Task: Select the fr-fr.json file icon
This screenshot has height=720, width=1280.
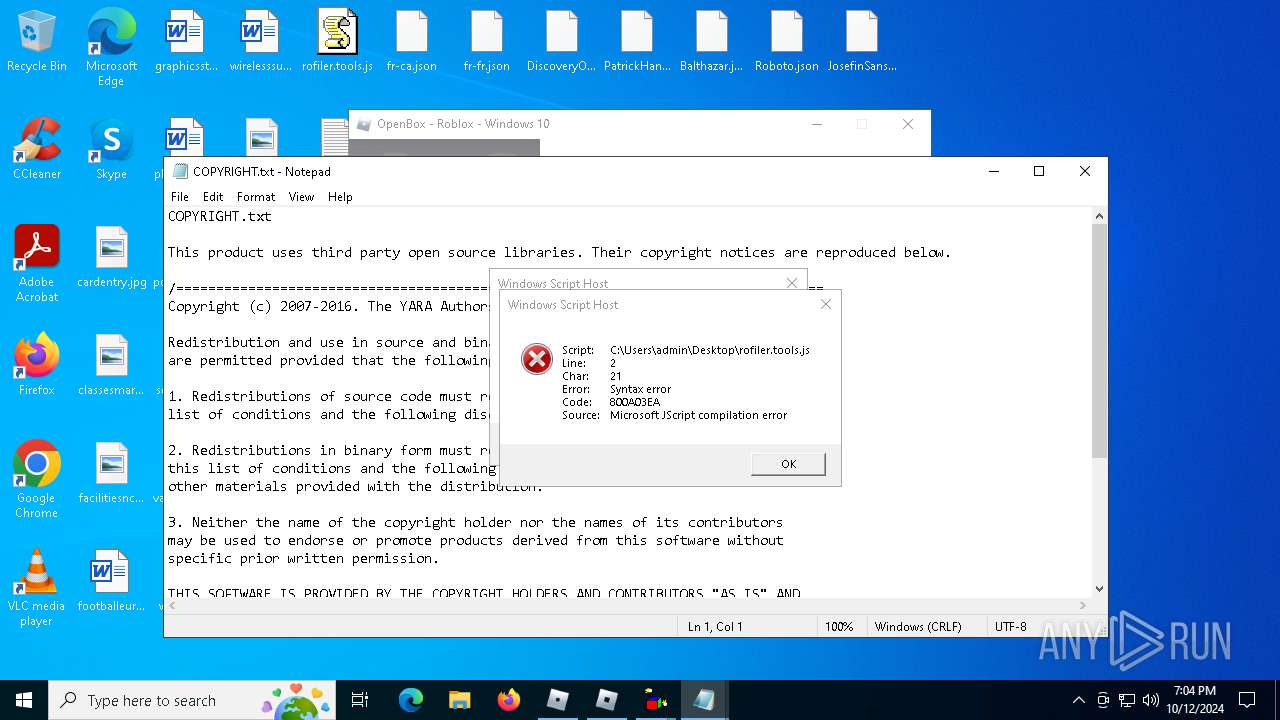Action: [x=487, y=42]
